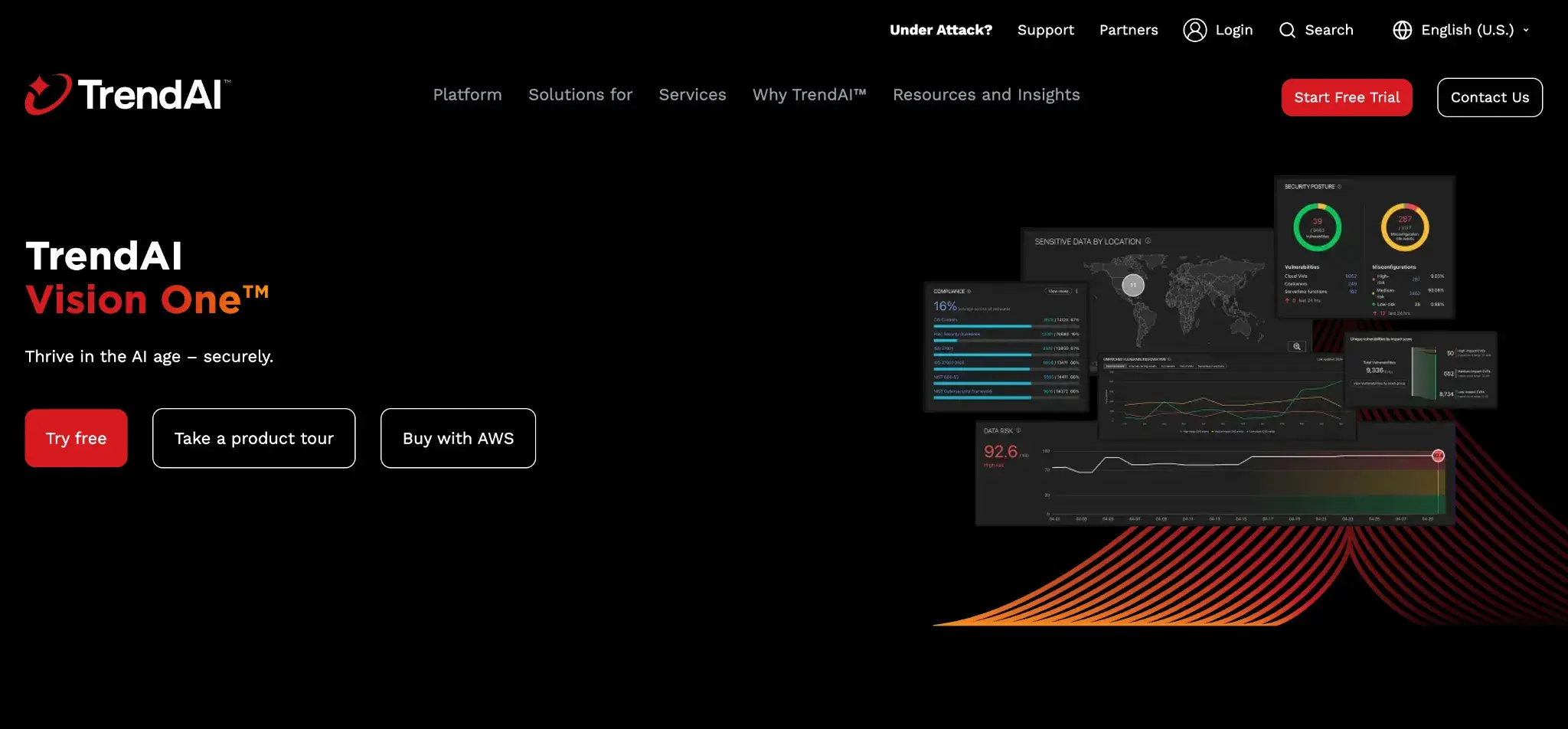Open the Solutions for menu

(580, 94)
